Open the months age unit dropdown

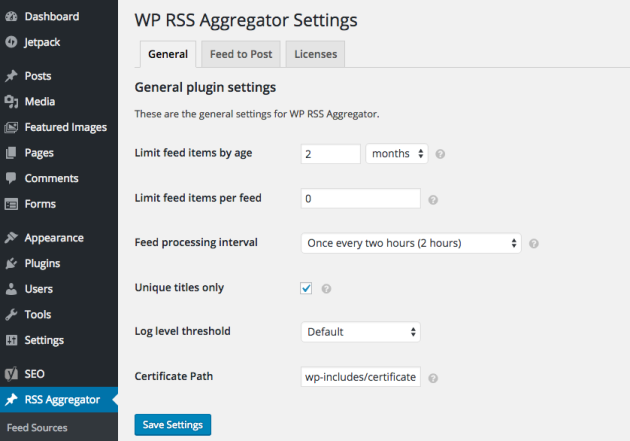(397, 154)
